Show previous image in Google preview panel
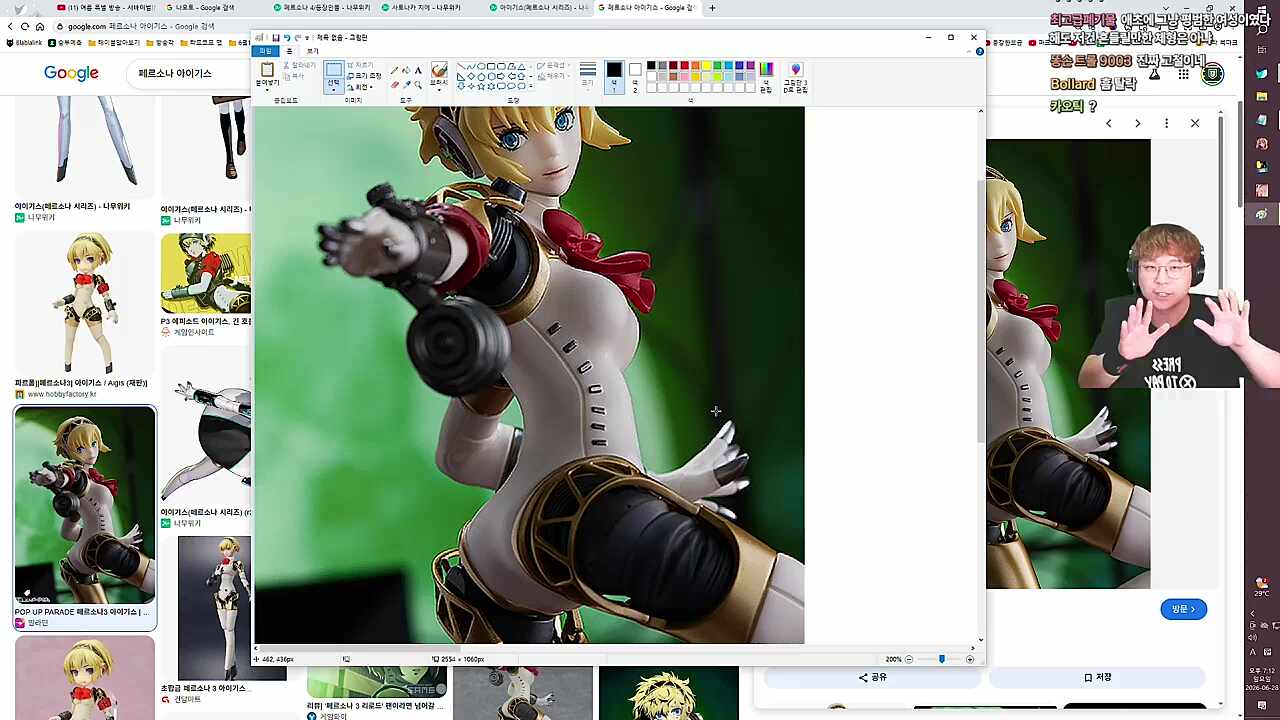 [1108, 123]
